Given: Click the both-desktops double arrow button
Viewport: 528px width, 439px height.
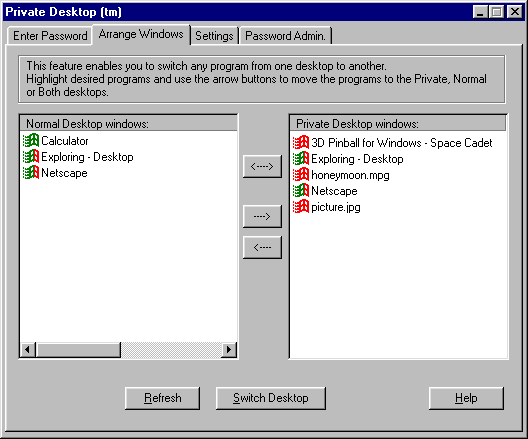Looking at the screenshot, I should coord(262,166).
